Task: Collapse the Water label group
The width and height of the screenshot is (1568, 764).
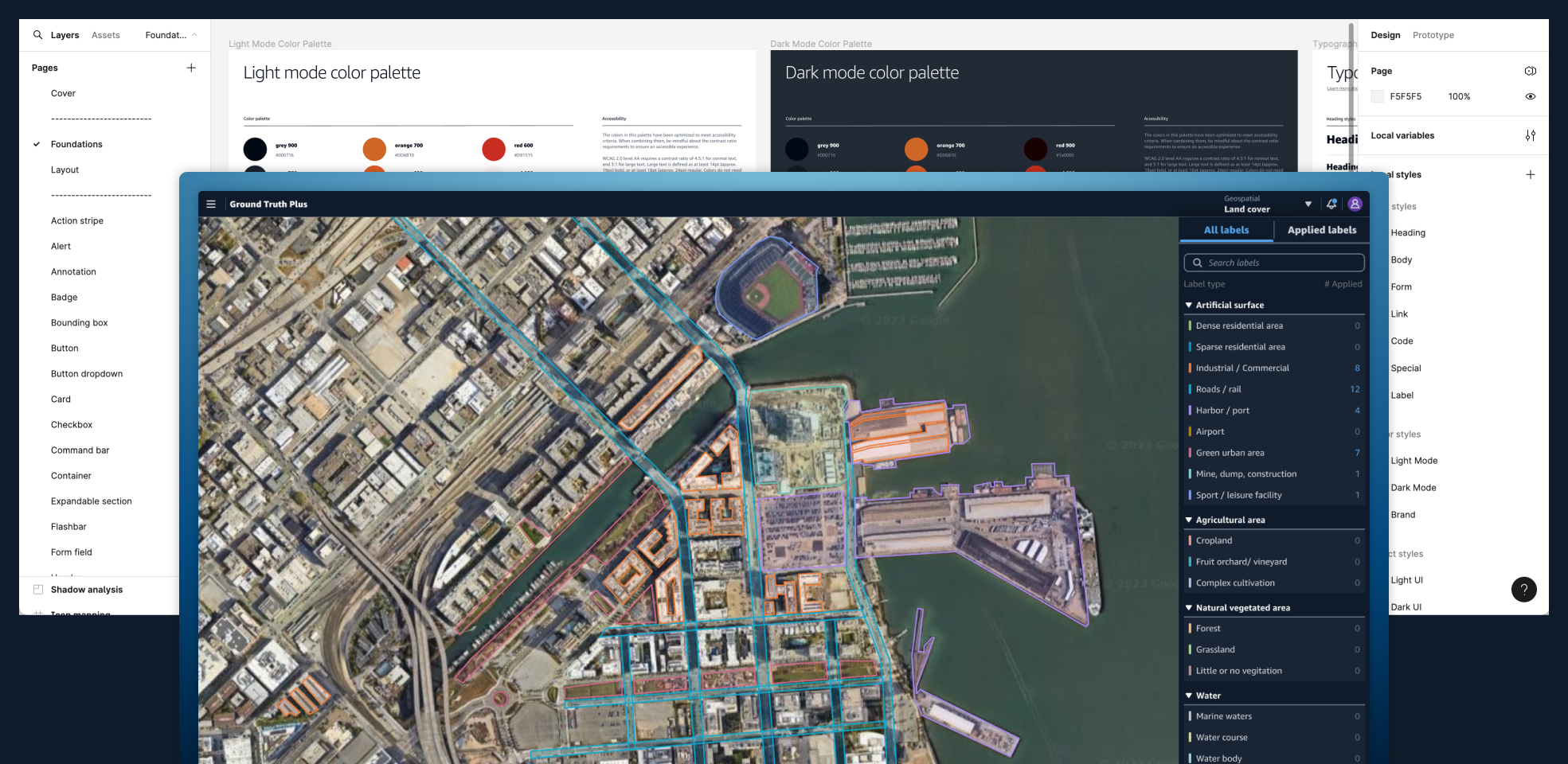Action: [1189, 696]
